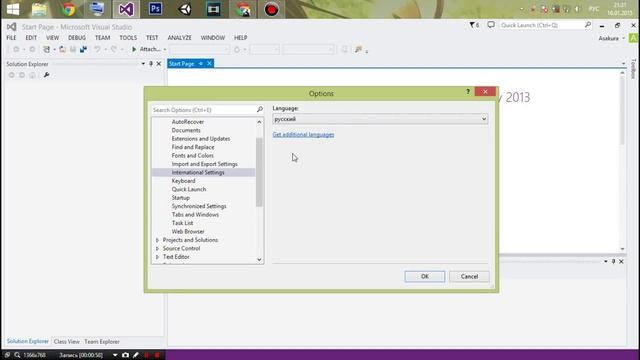
Task: Switch to the Team Explorer tab
Action: coord(102,342)
